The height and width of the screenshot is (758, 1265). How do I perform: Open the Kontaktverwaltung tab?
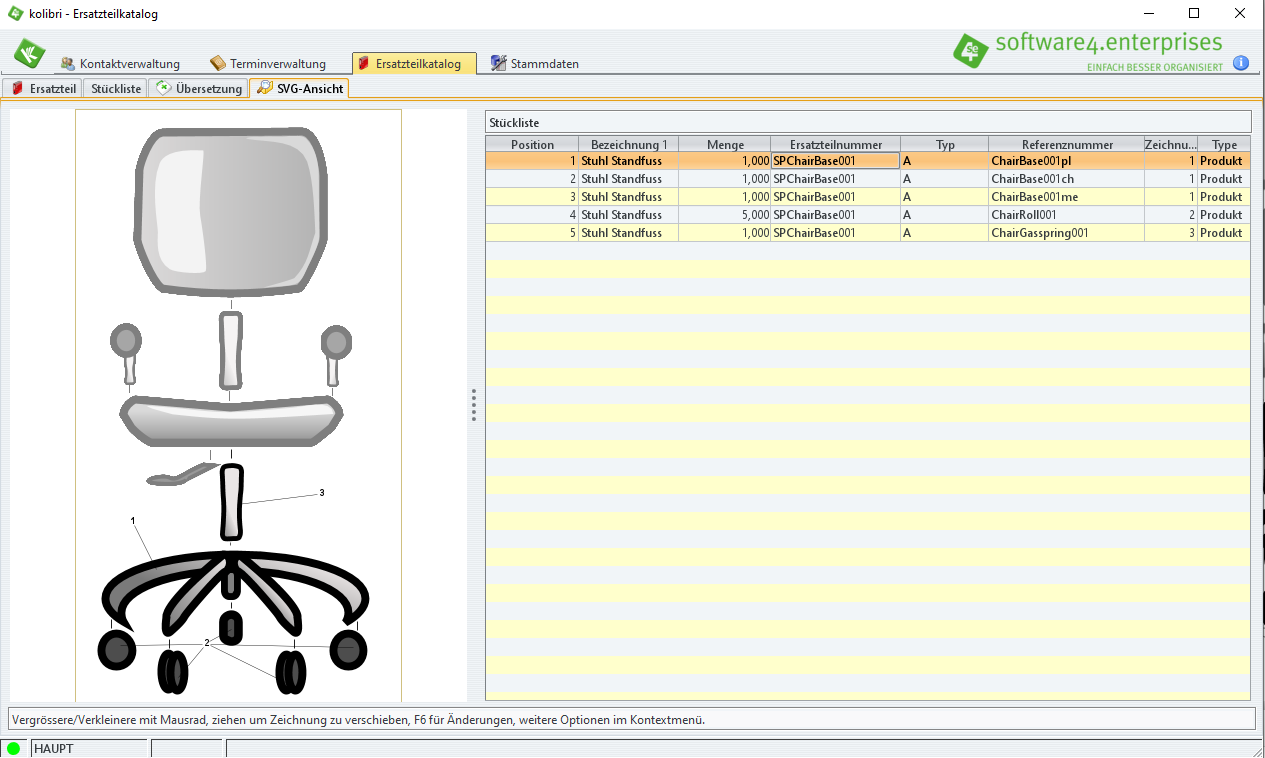pyautogui.click(x=119, y=63)
